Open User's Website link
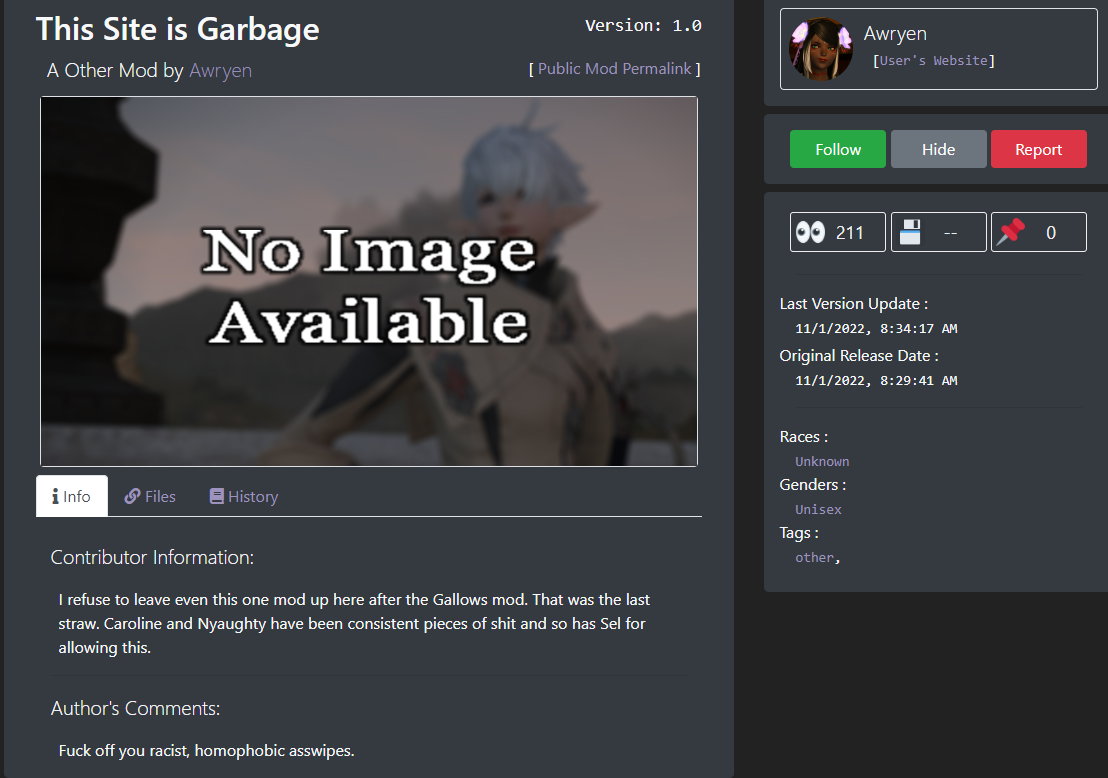The width and height of the screenshot is (1108, 778). click(933, 61)
